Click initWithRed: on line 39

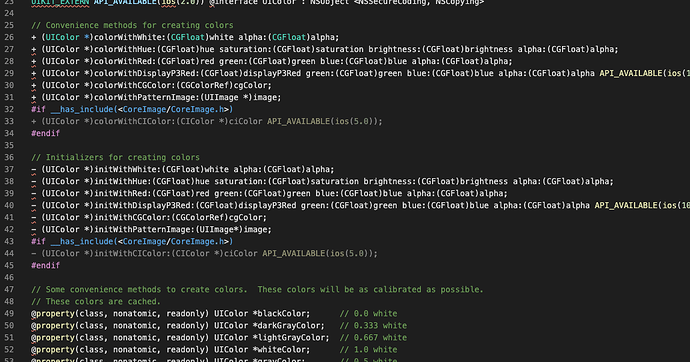click(123, 193)
